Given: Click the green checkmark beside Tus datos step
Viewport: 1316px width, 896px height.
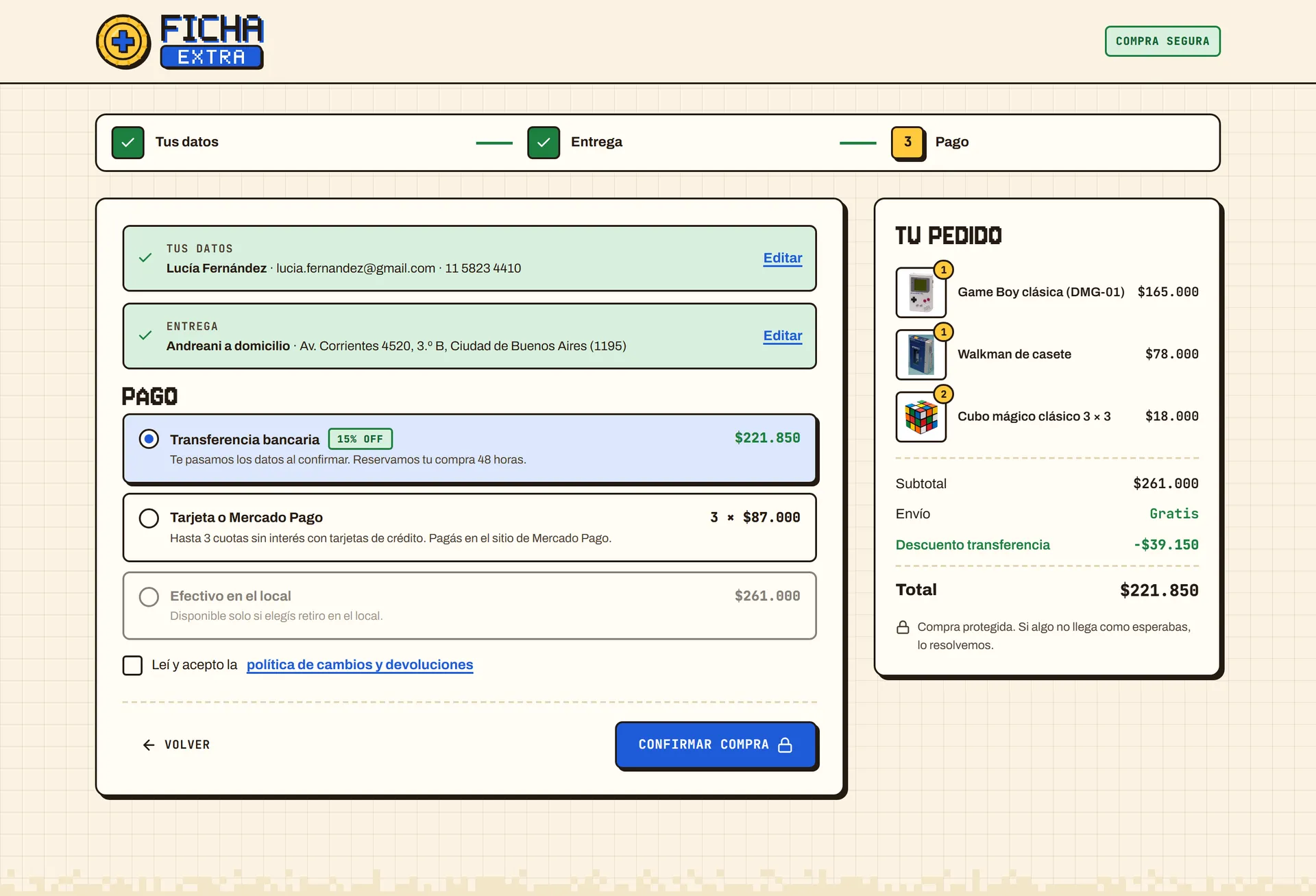Looking at the screenshot, I should click(x=127, y=143).
